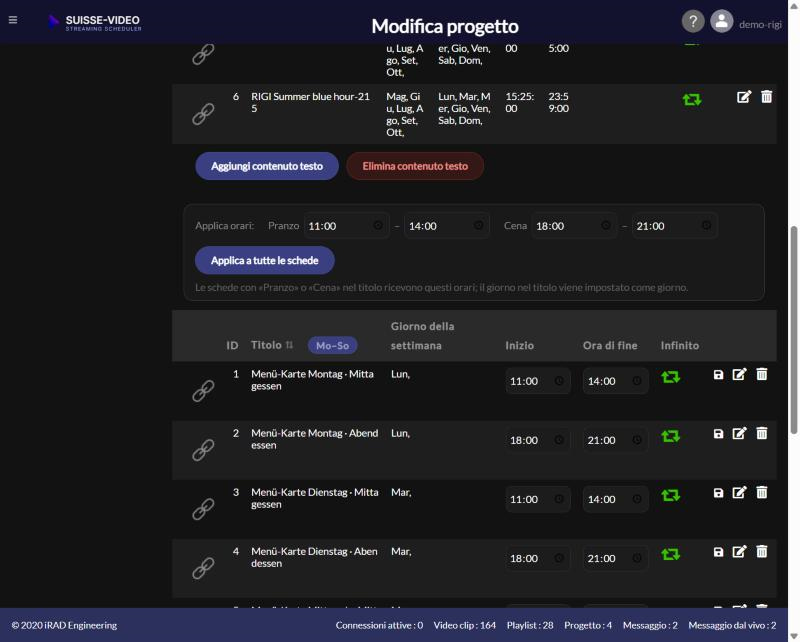Delete Menü-Karte Dienstag Mittagessen row
The width and height of the screenshot is (800, 642).
pyautogui.click(x=762, y=492)
